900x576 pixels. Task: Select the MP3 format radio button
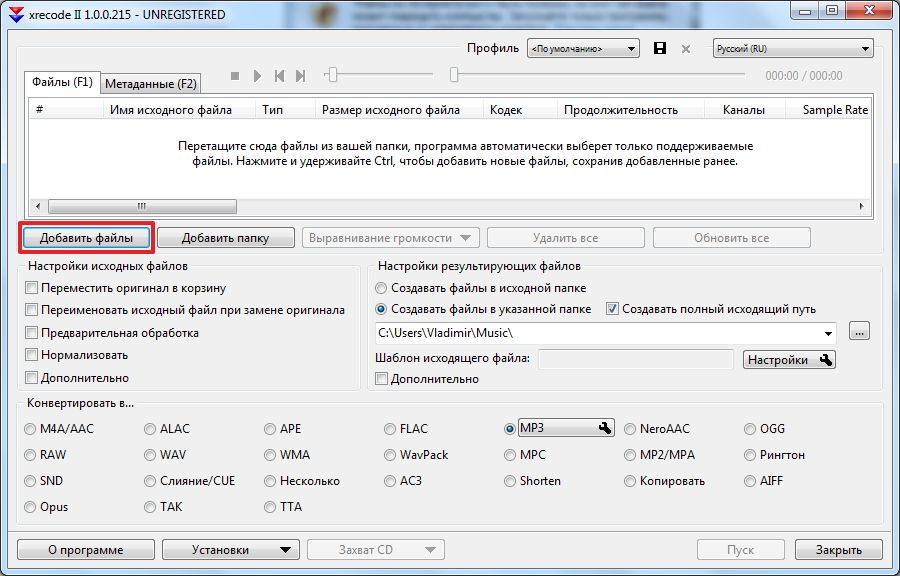(510, 429)
